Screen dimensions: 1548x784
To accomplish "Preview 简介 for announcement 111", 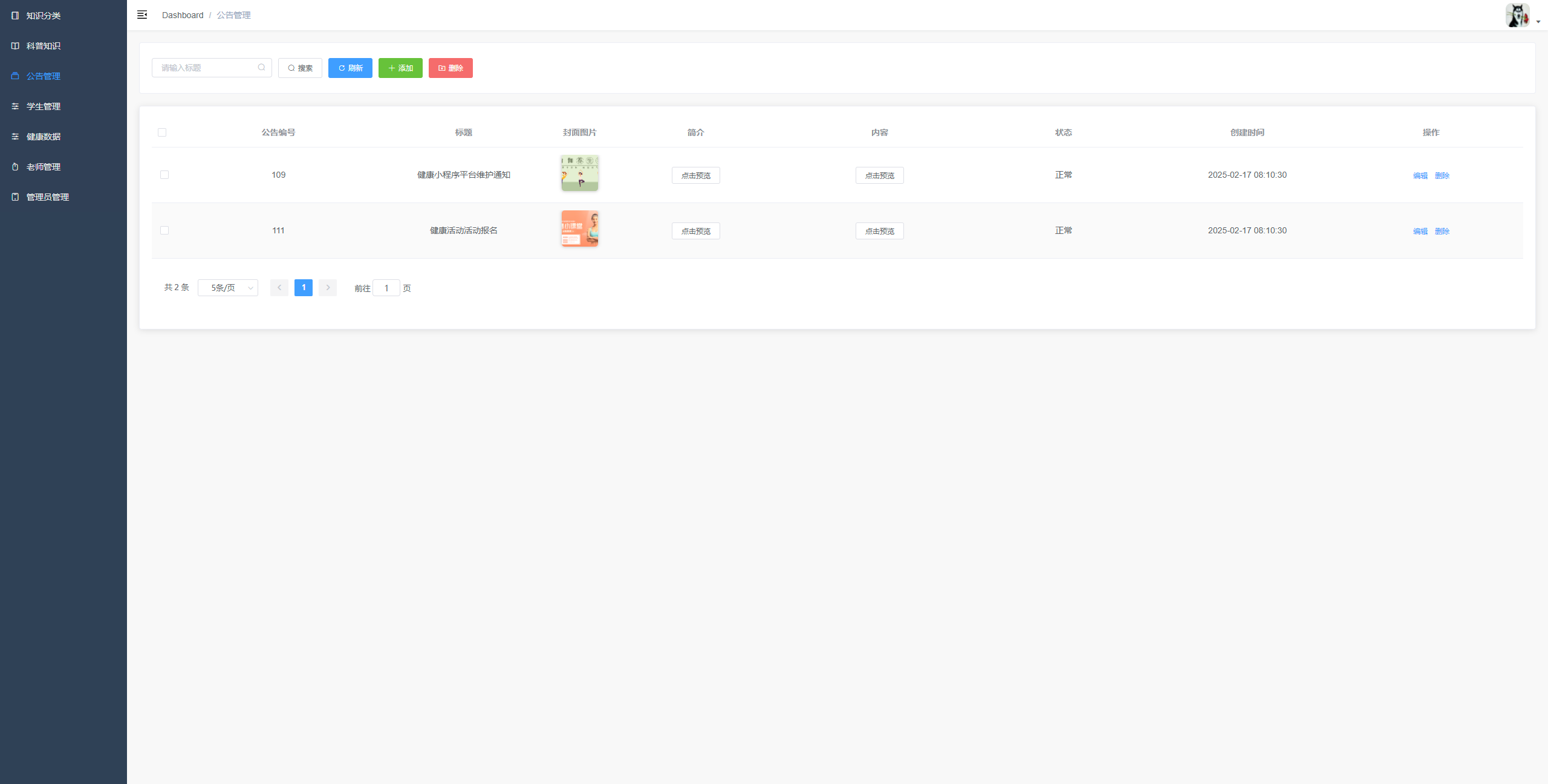I will pyautogui.click(x=696, y=231).
